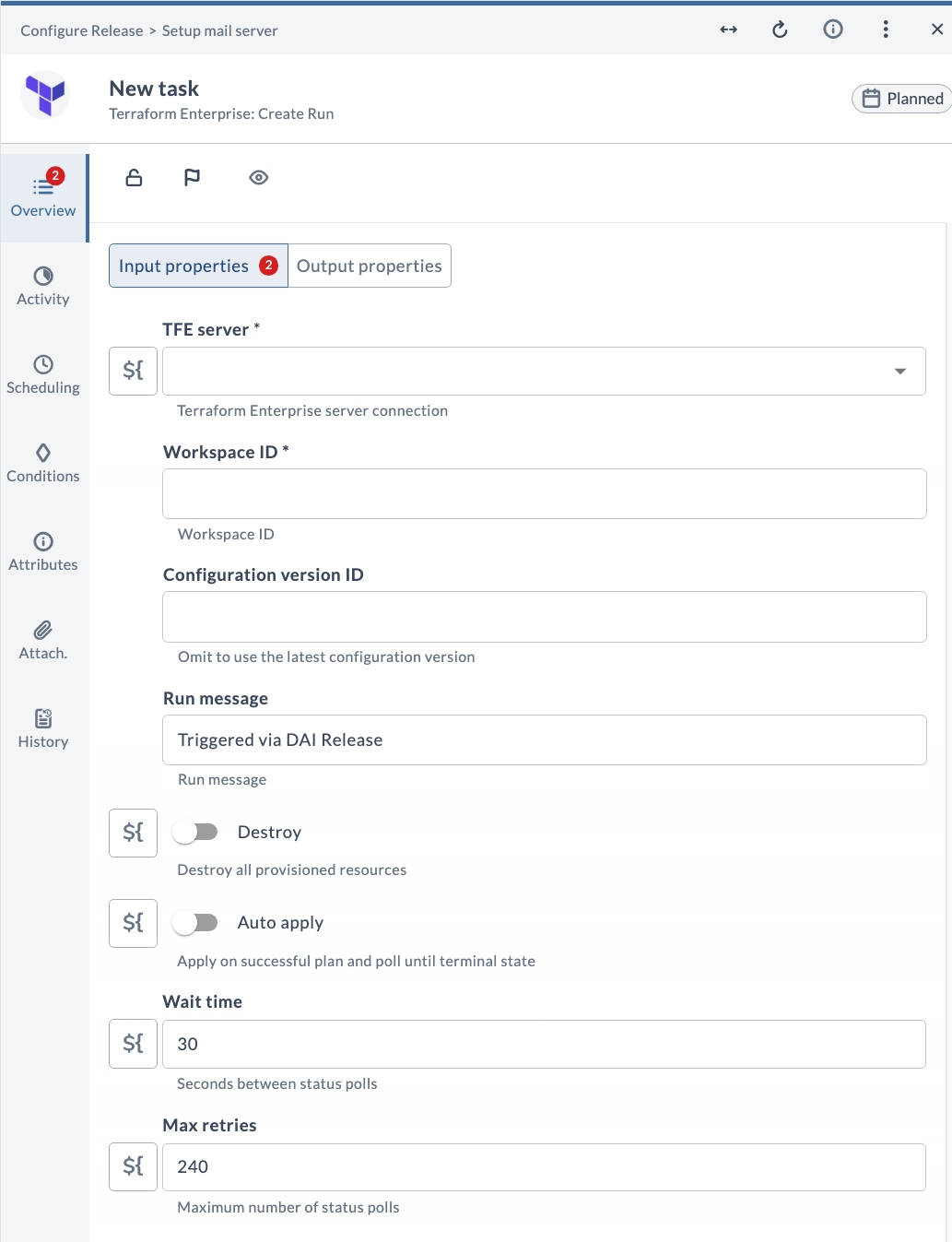Click Configure Release breadcrumb link
This screenshot has height=1242, width=952.
coord(82,30)
